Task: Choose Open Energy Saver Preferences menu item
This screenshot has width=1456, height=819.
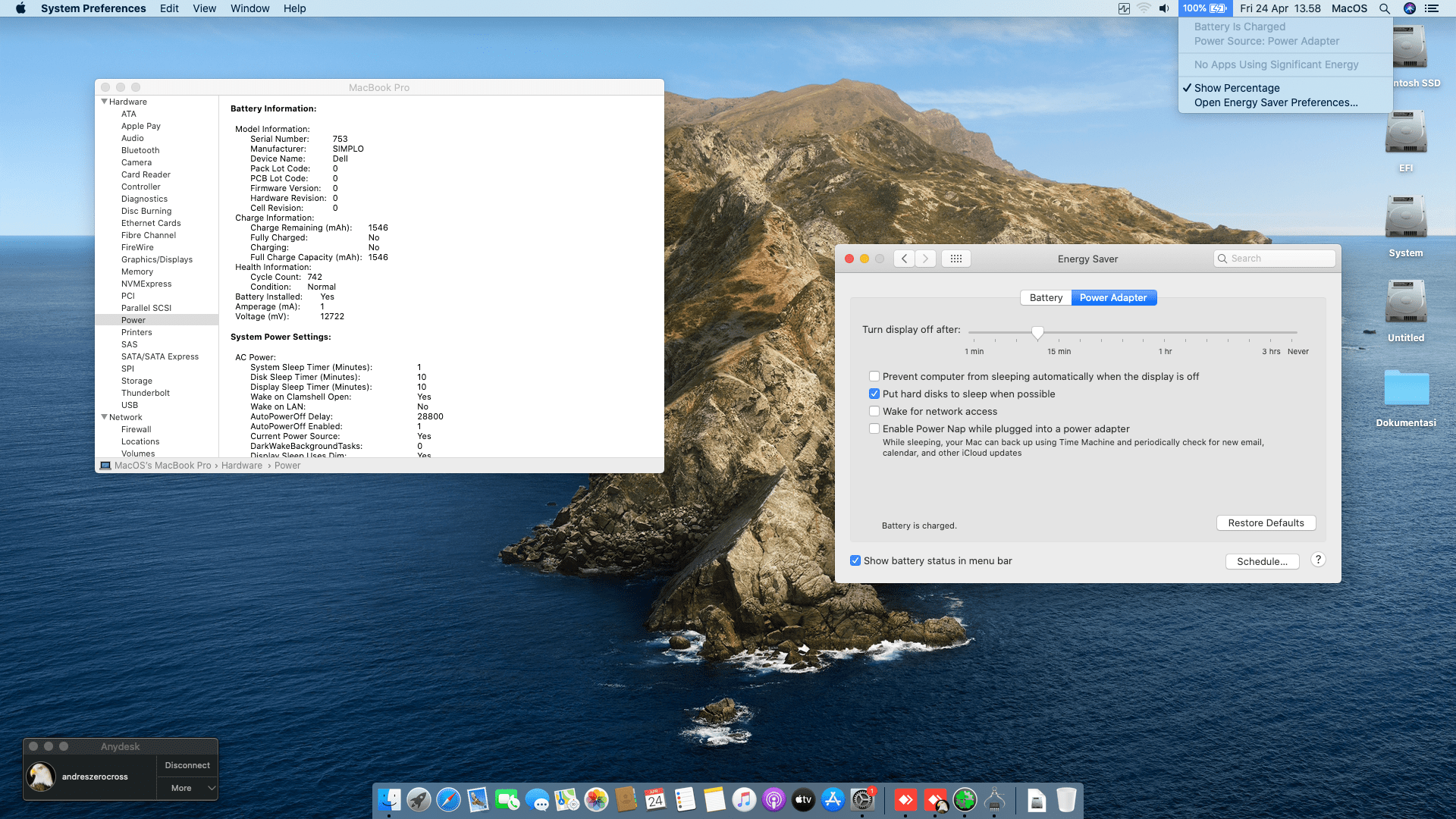Action: coord(1276,102)
